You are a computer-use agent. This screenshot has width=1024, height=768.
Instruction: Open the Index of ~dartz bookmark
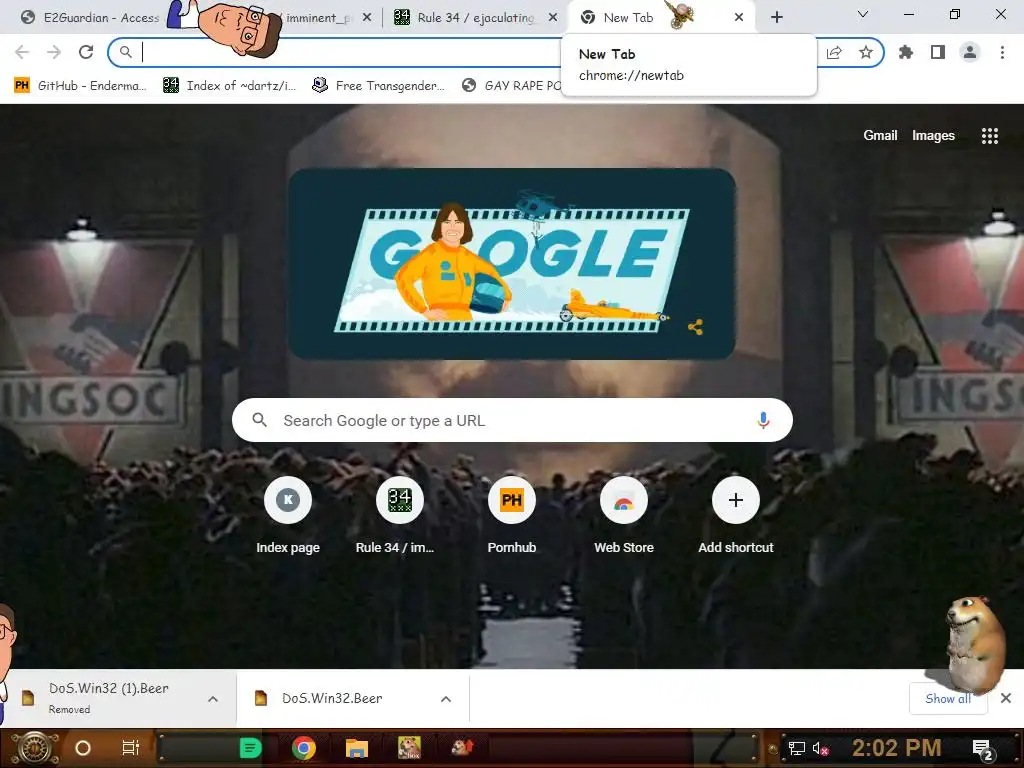[230, 86]
